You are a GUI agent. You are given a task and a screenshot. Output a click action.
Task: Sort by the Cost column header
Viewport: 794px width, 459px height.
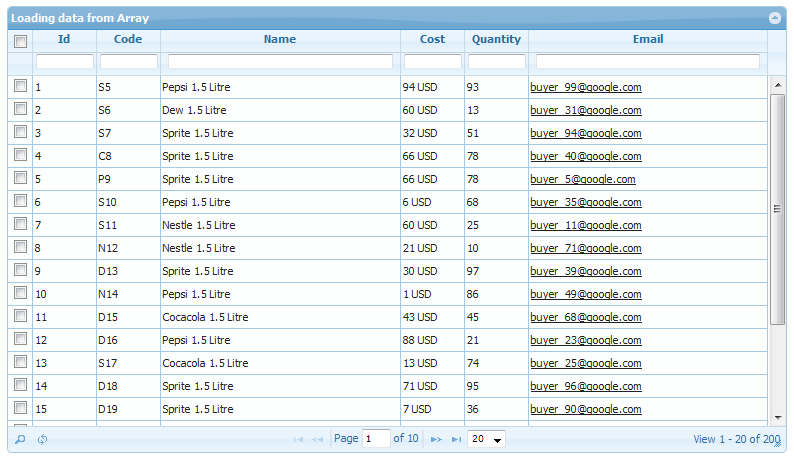432,39
